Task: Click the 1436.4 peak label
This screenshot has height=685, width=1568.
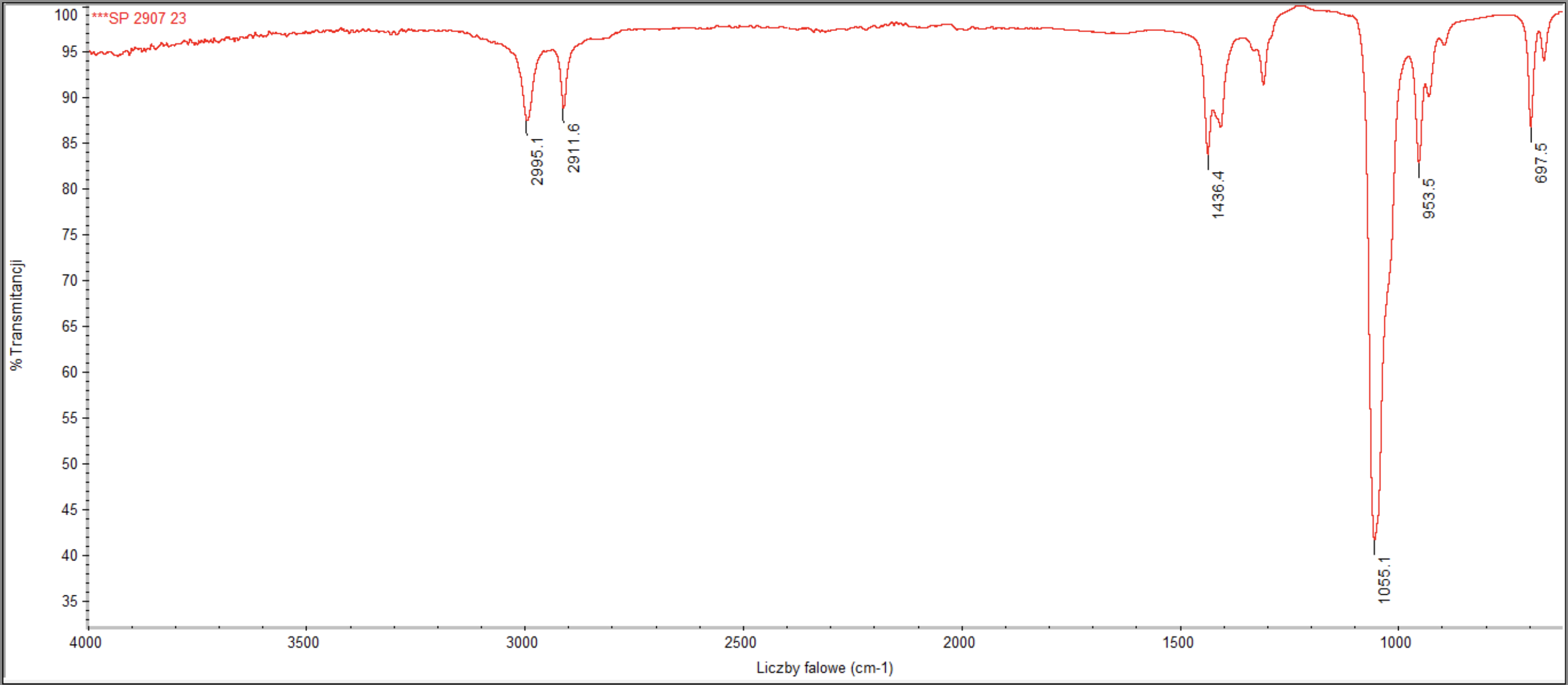Action: (x=1217, y=194)
